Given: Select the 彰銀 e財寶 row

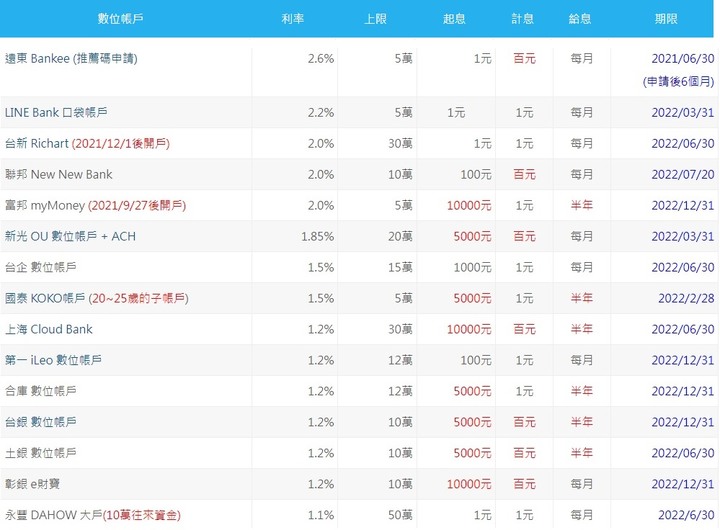Looking at the screenshot, I should click(x=359, y=484).
